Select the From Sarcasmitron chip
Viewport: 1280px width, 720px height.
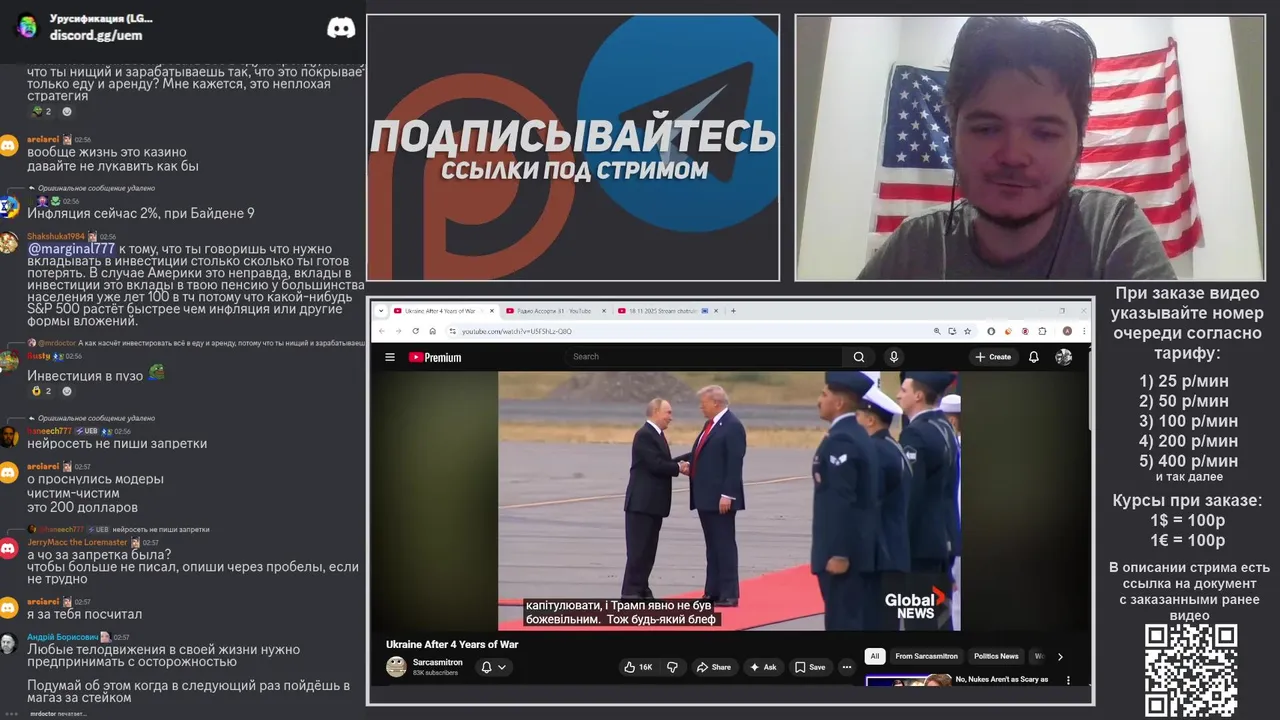pos(927,656)
